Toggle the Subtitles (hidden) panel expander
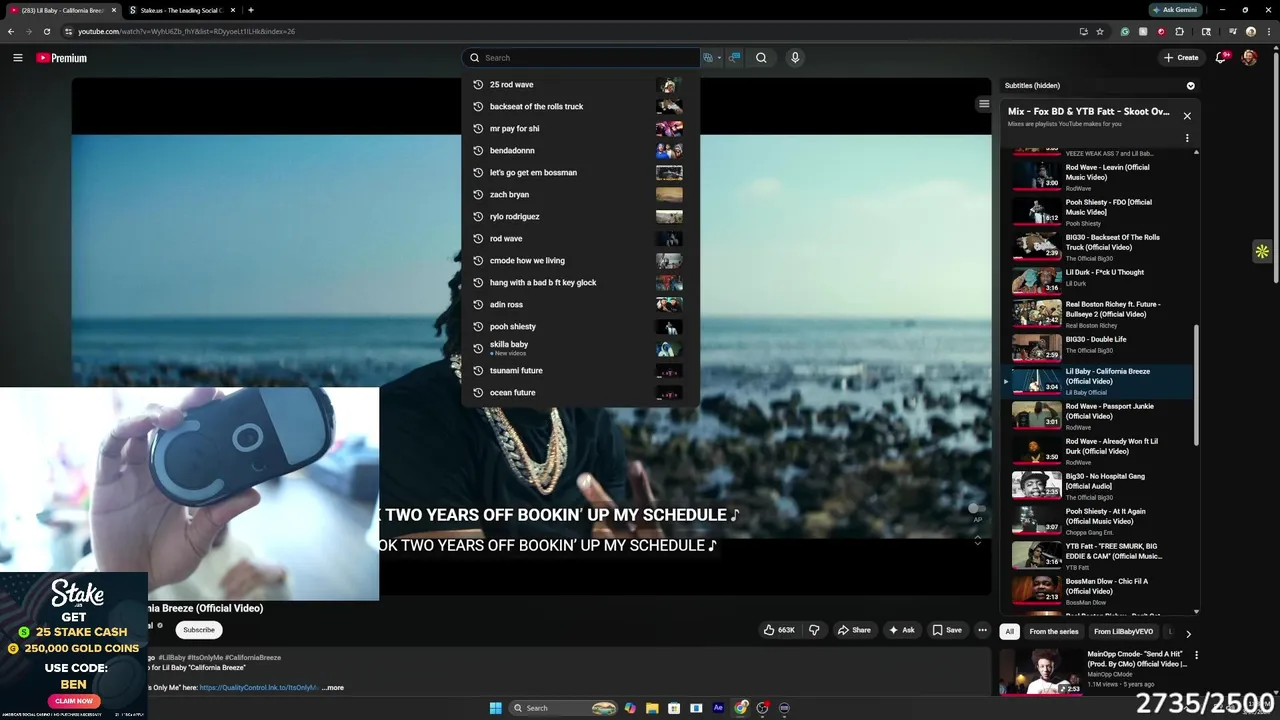 pyautogui.click(x=1190, y=86)
